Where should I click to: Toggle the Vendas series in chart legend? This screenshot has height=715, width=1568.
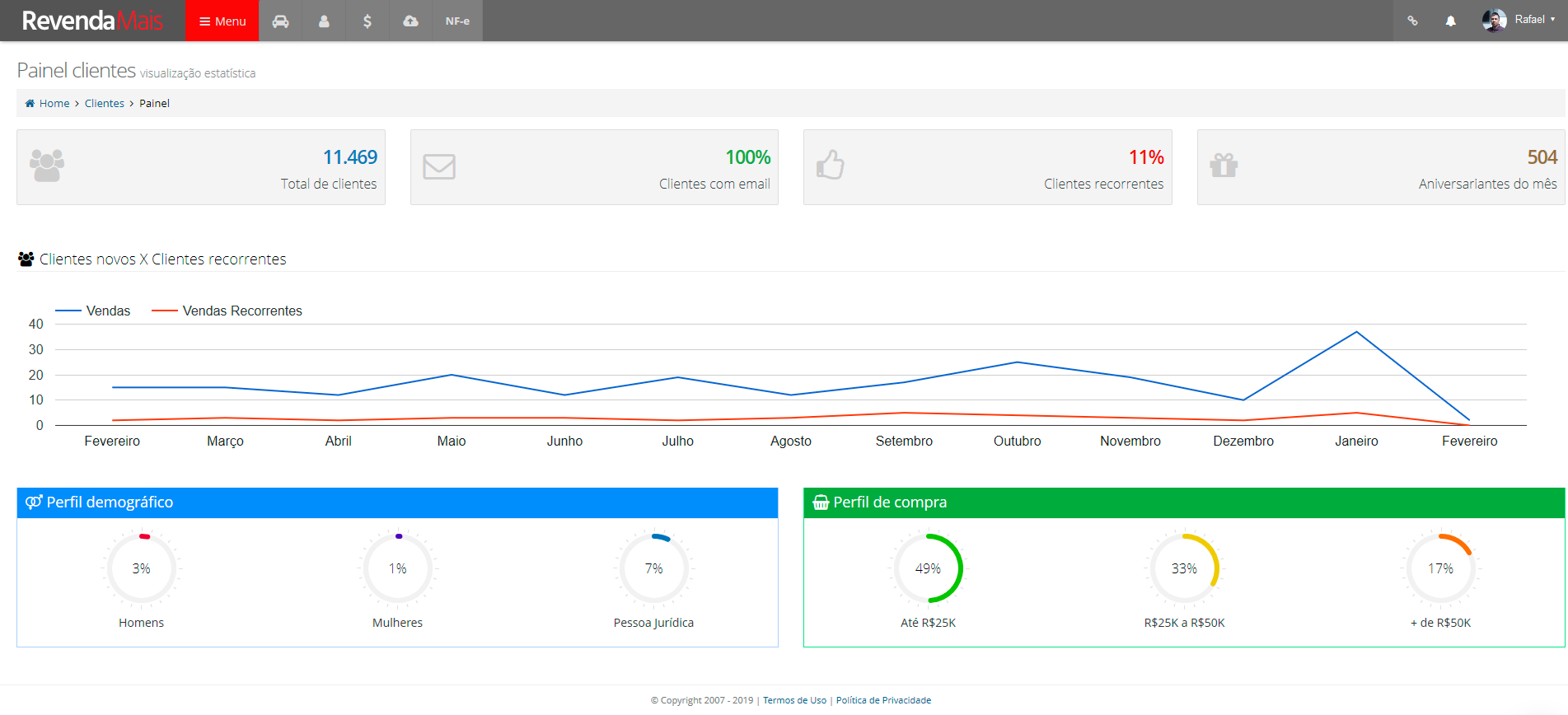[x=108, y=311]
